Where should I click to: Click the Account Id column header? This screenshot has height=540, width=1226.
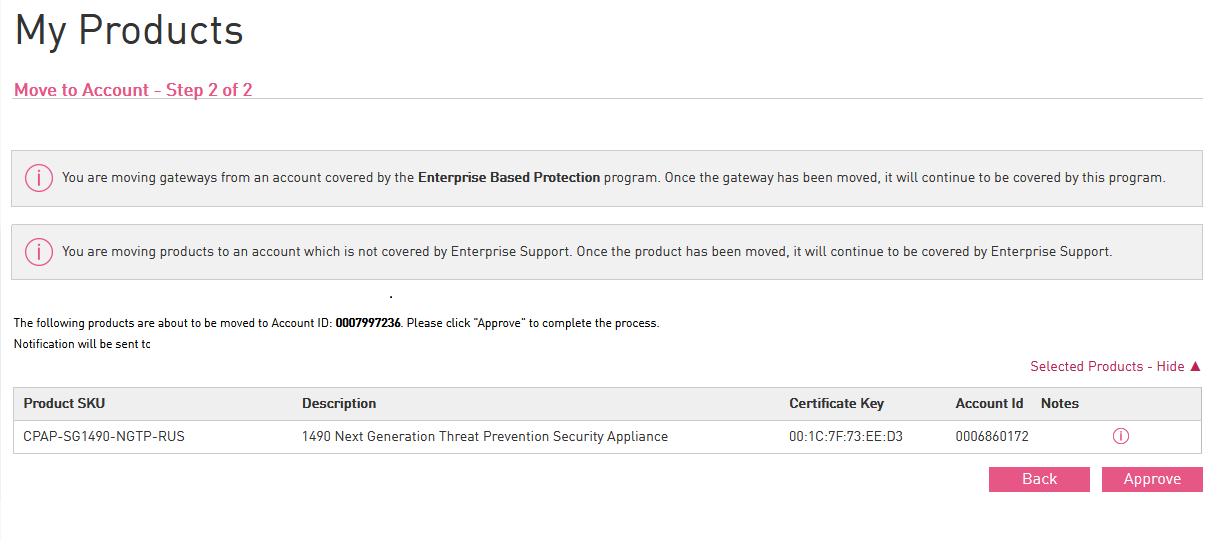click(x=989, y=404)
